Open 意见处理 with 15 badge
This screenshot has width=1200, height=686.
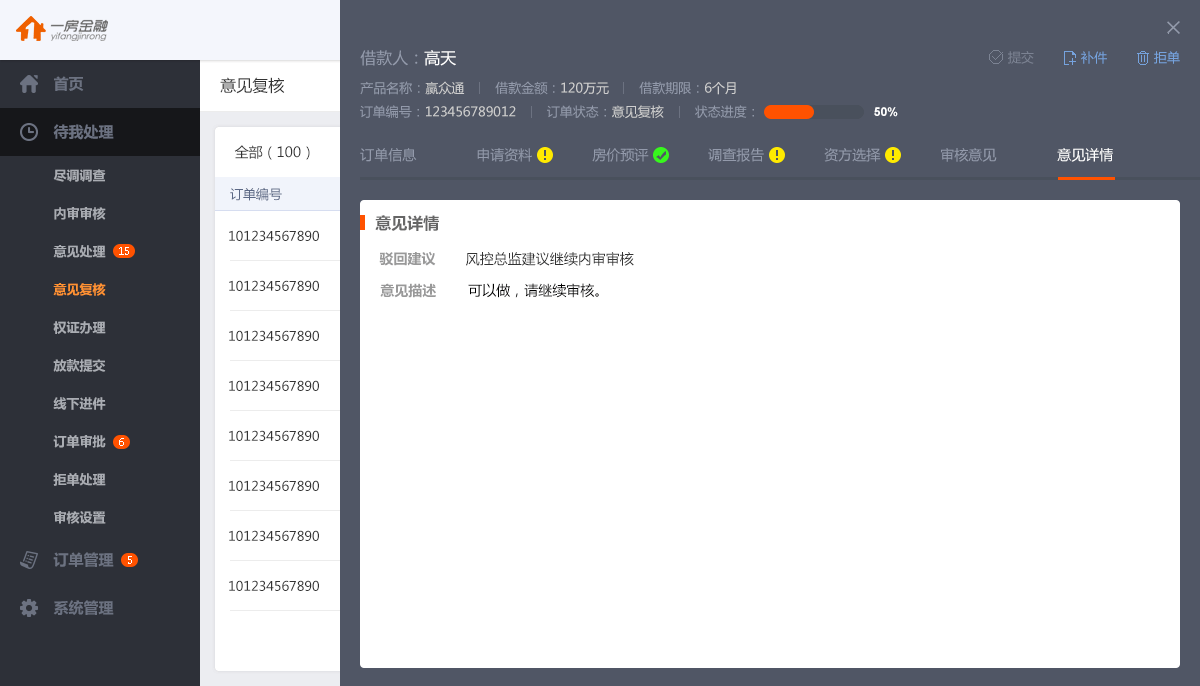80,251
